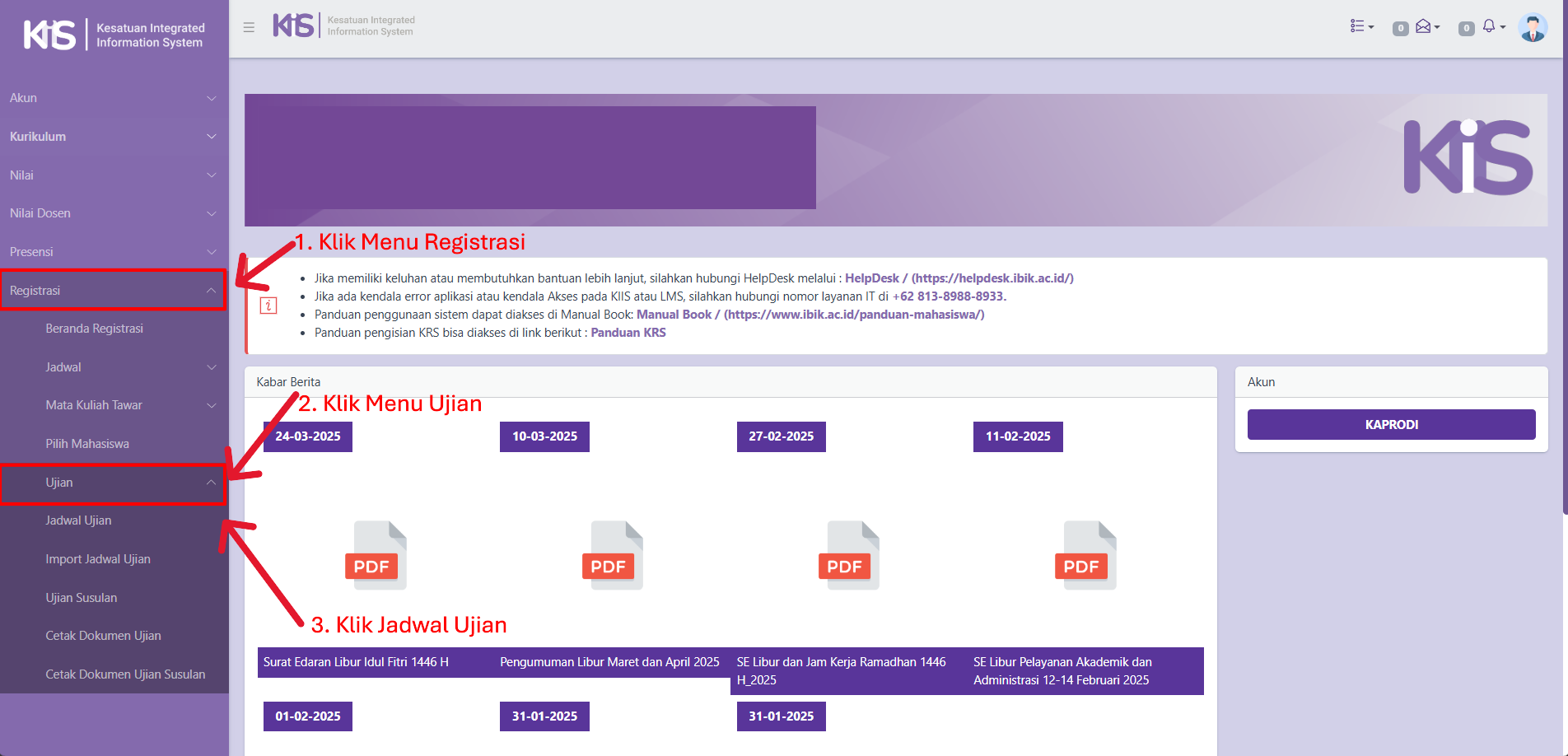Viewport: 1568px width, 756px height.
Task: Expand the Kurikulum sidebar menu
Action: coord(113,137)
